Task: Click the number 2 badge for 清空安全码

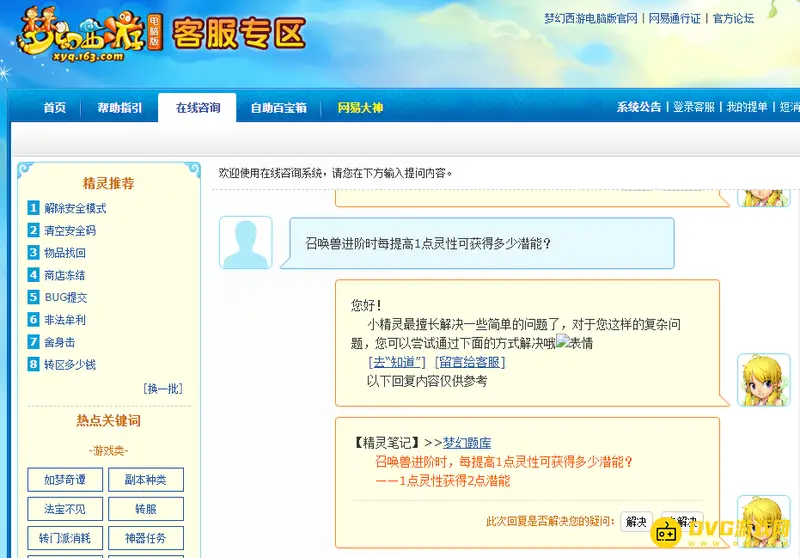Action: click(x=33, y=230)
